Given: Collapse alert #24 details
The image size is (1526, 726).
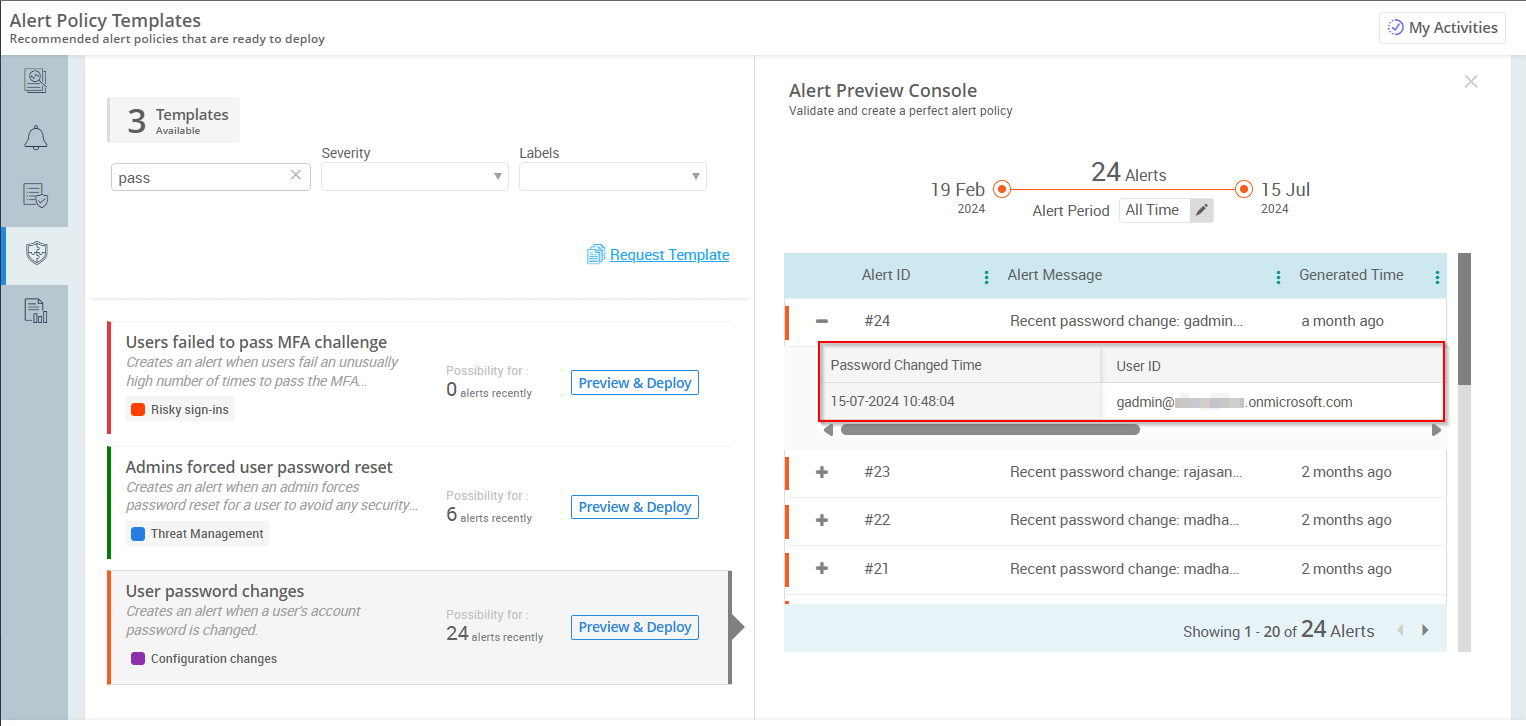Looking at the screenshot, I should click(821, 320).
